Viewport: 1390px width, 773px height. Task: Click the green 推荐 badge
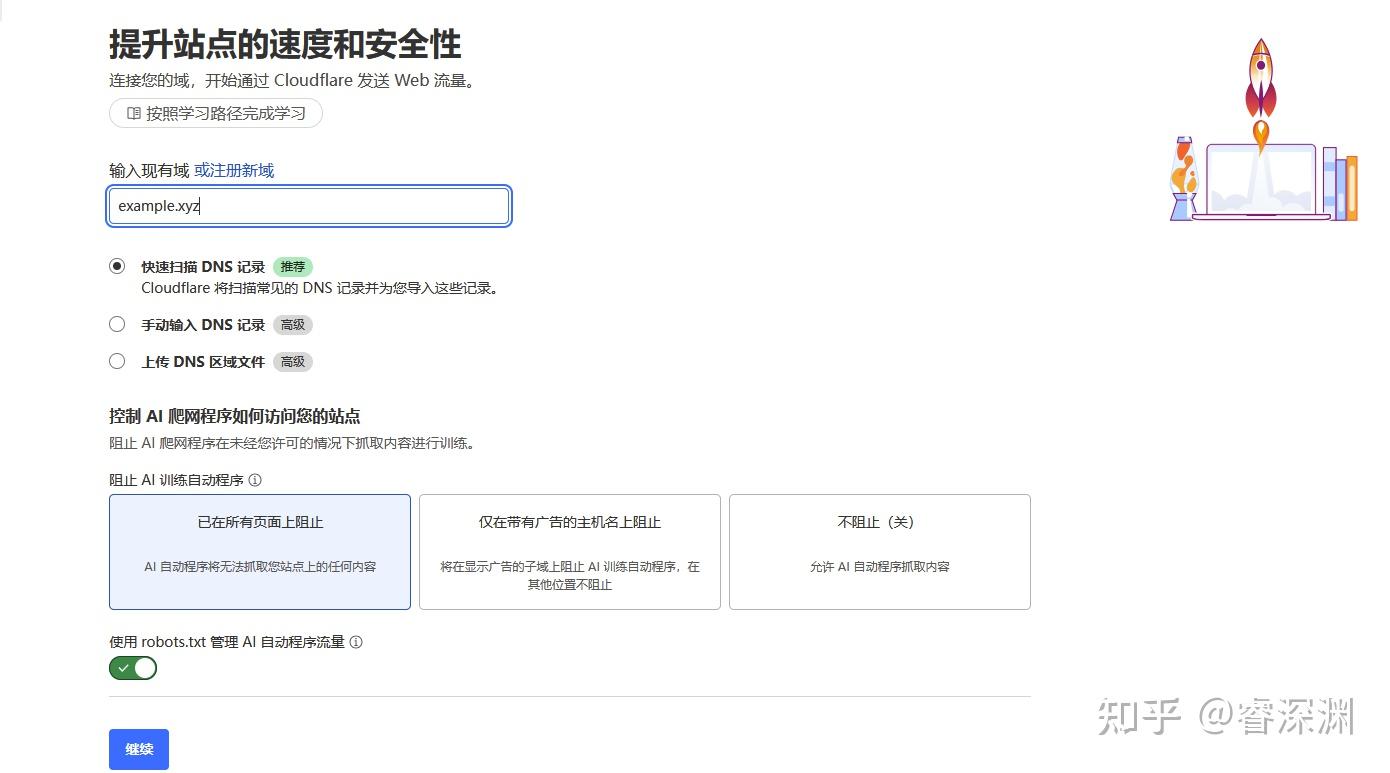[292, 267]
